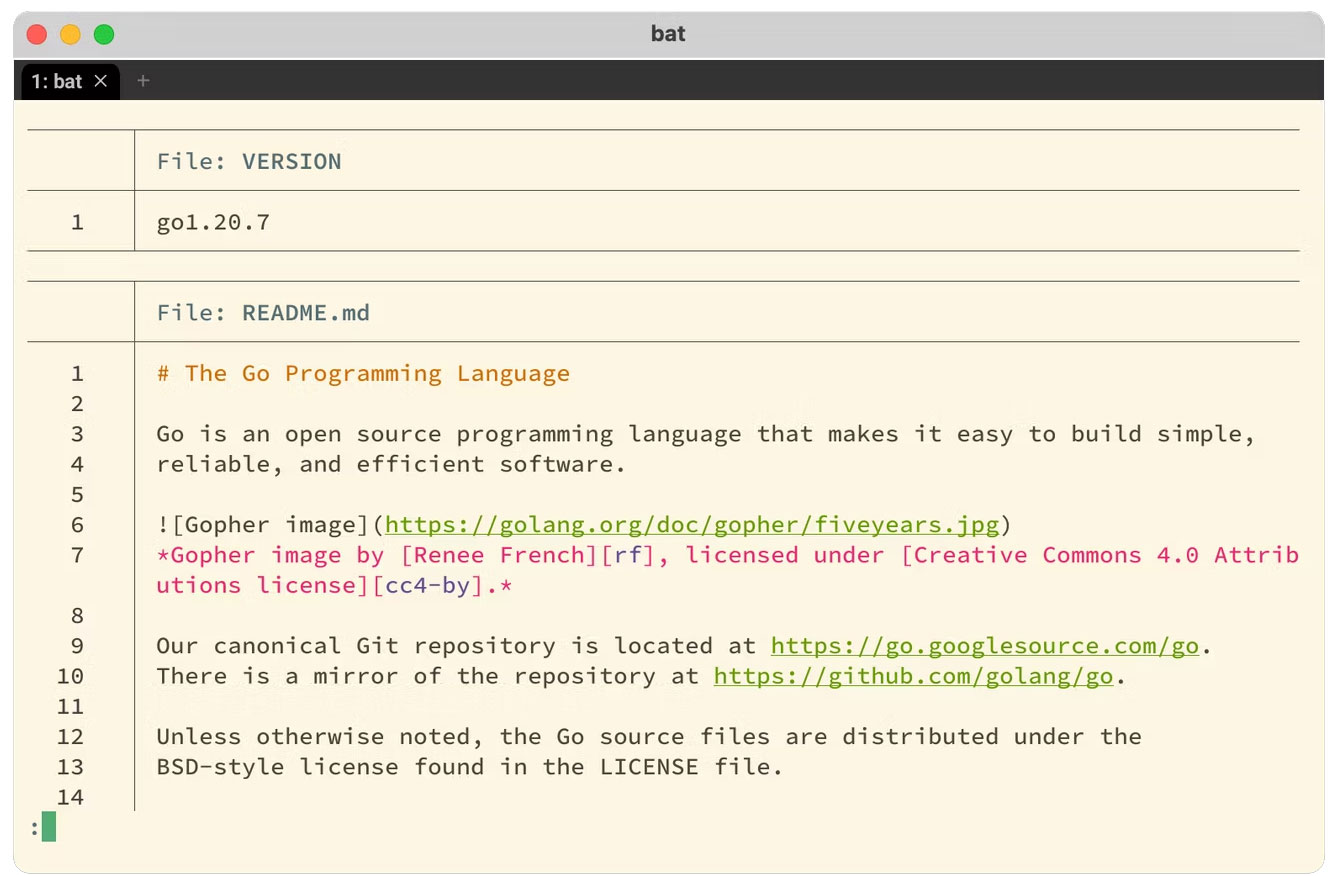
Task: Click 'Our canonical Git repository' text
Action: 356,646
